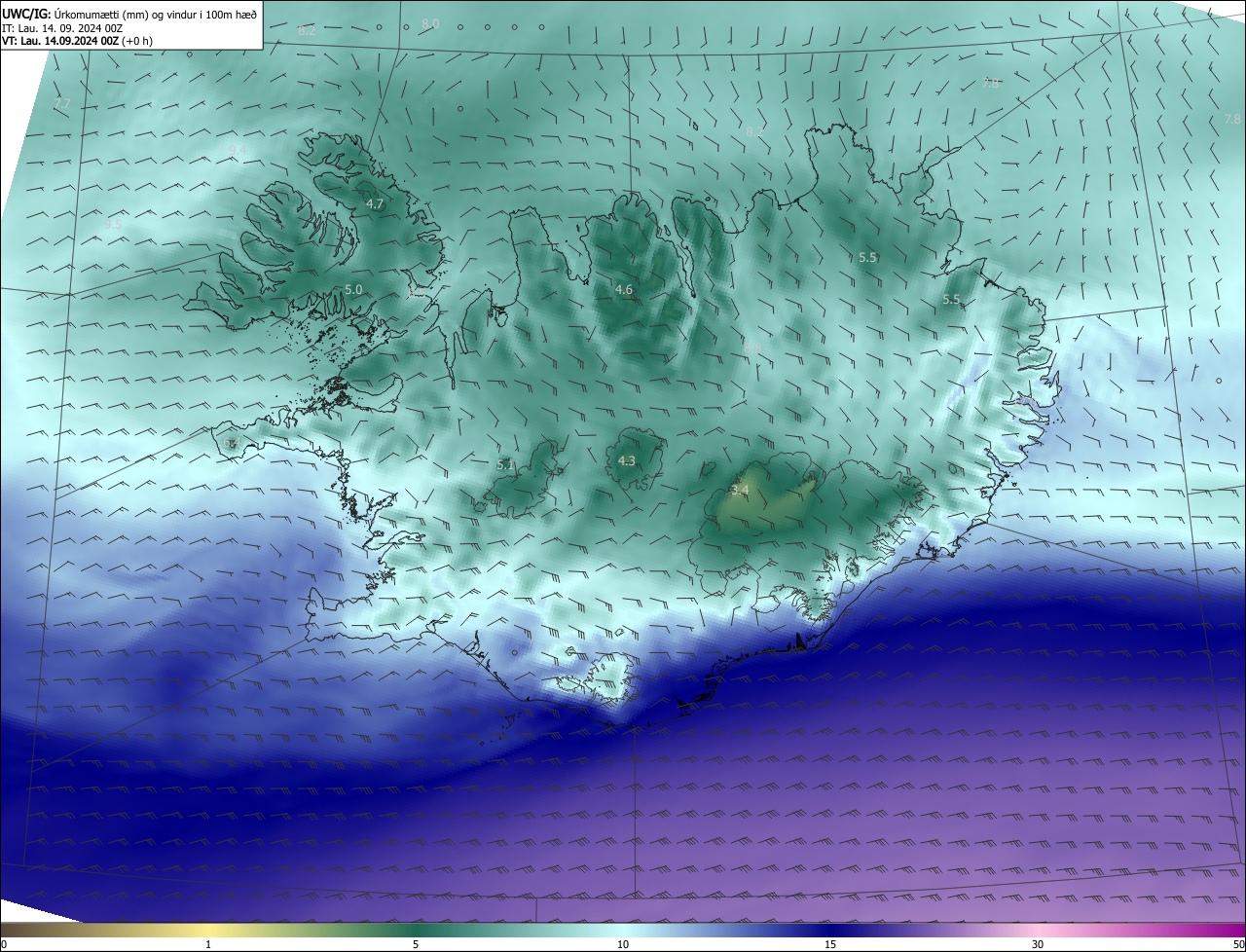
Task: Click the colorbar tick label 10
Action: click(x=623, y=944)
